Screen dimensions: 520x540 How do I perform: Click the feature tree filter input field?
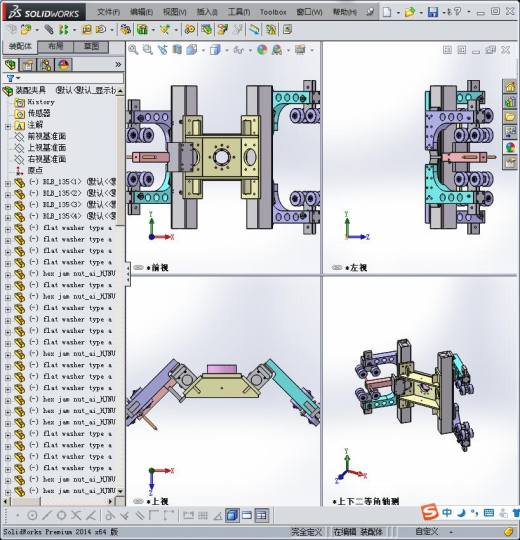point(72,78)
